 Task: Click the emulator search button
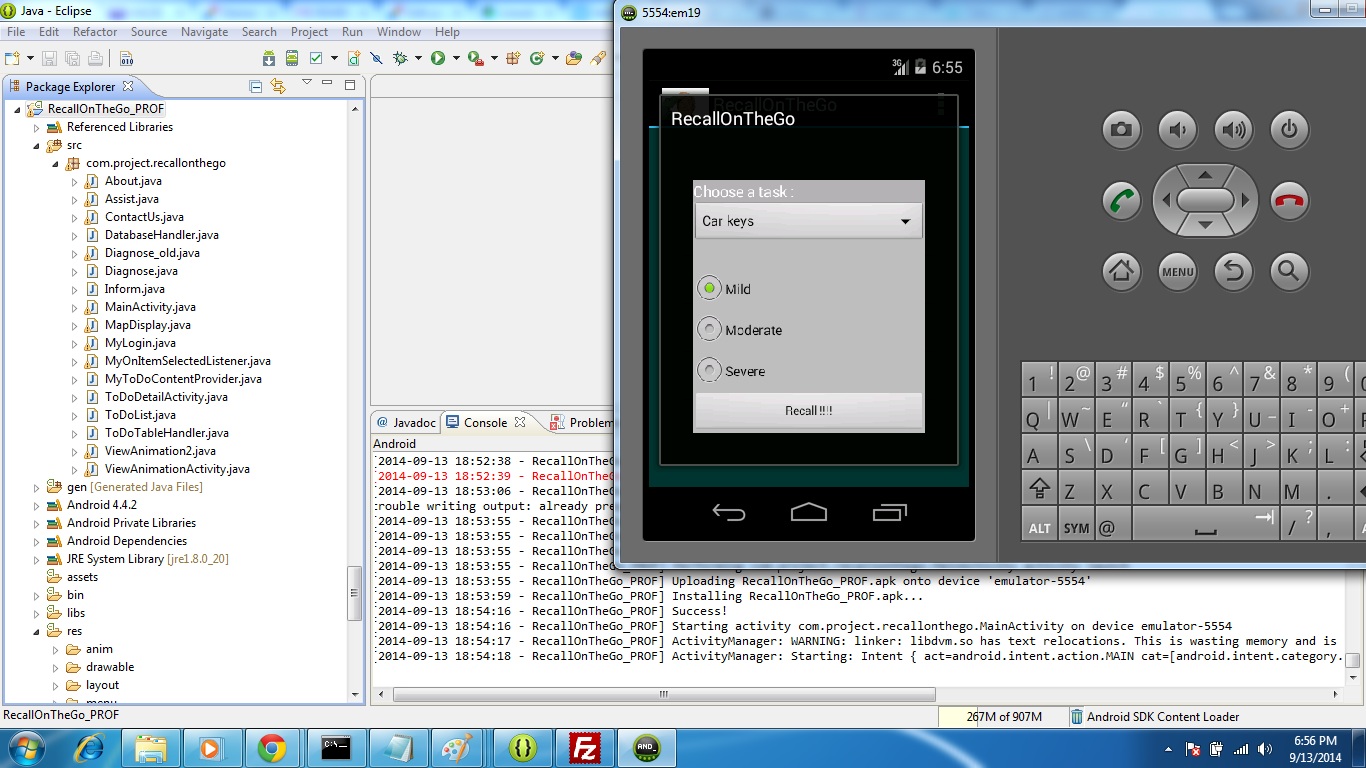1290,270
